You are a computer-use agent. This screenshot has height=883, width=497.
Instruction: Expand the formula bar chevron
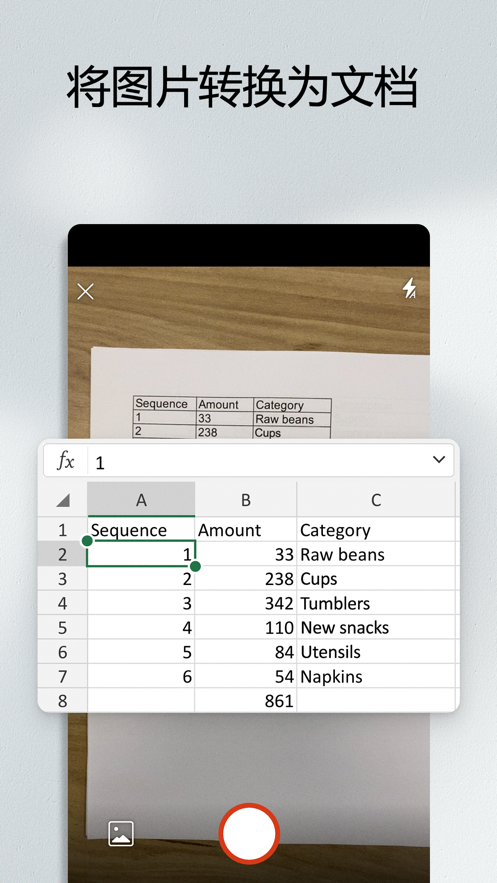[x=439, y=460]
